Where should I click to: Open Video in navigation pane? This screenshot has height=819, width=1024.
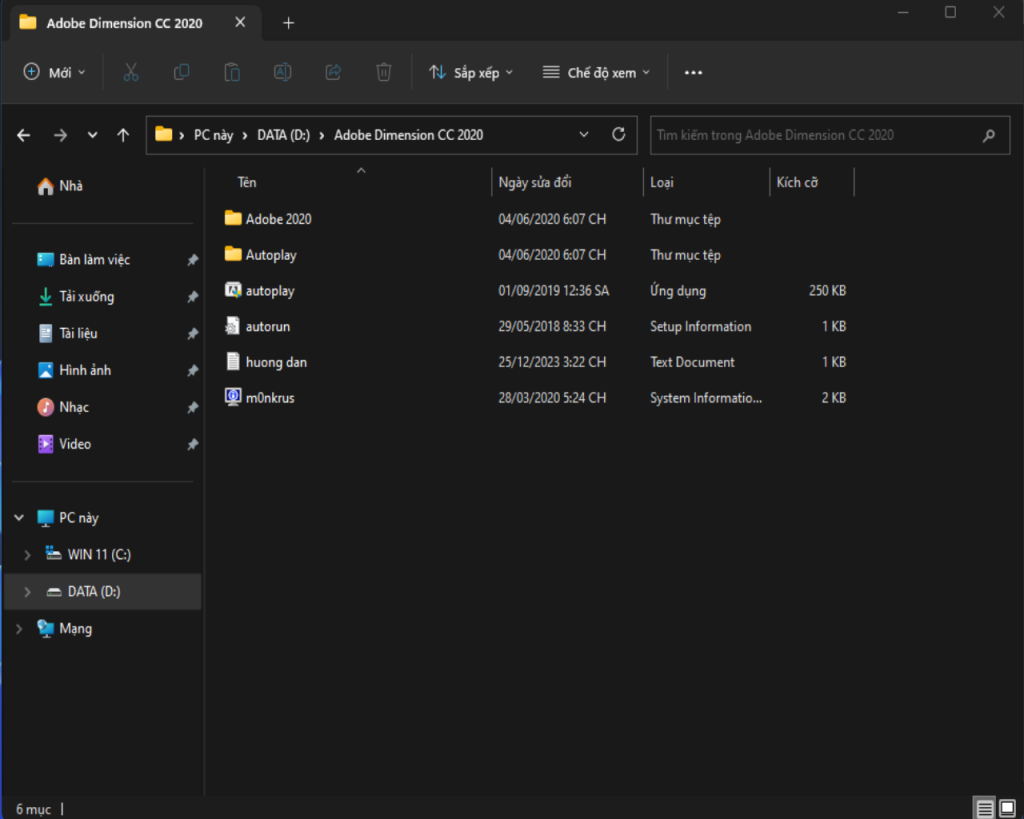(74, 444)
